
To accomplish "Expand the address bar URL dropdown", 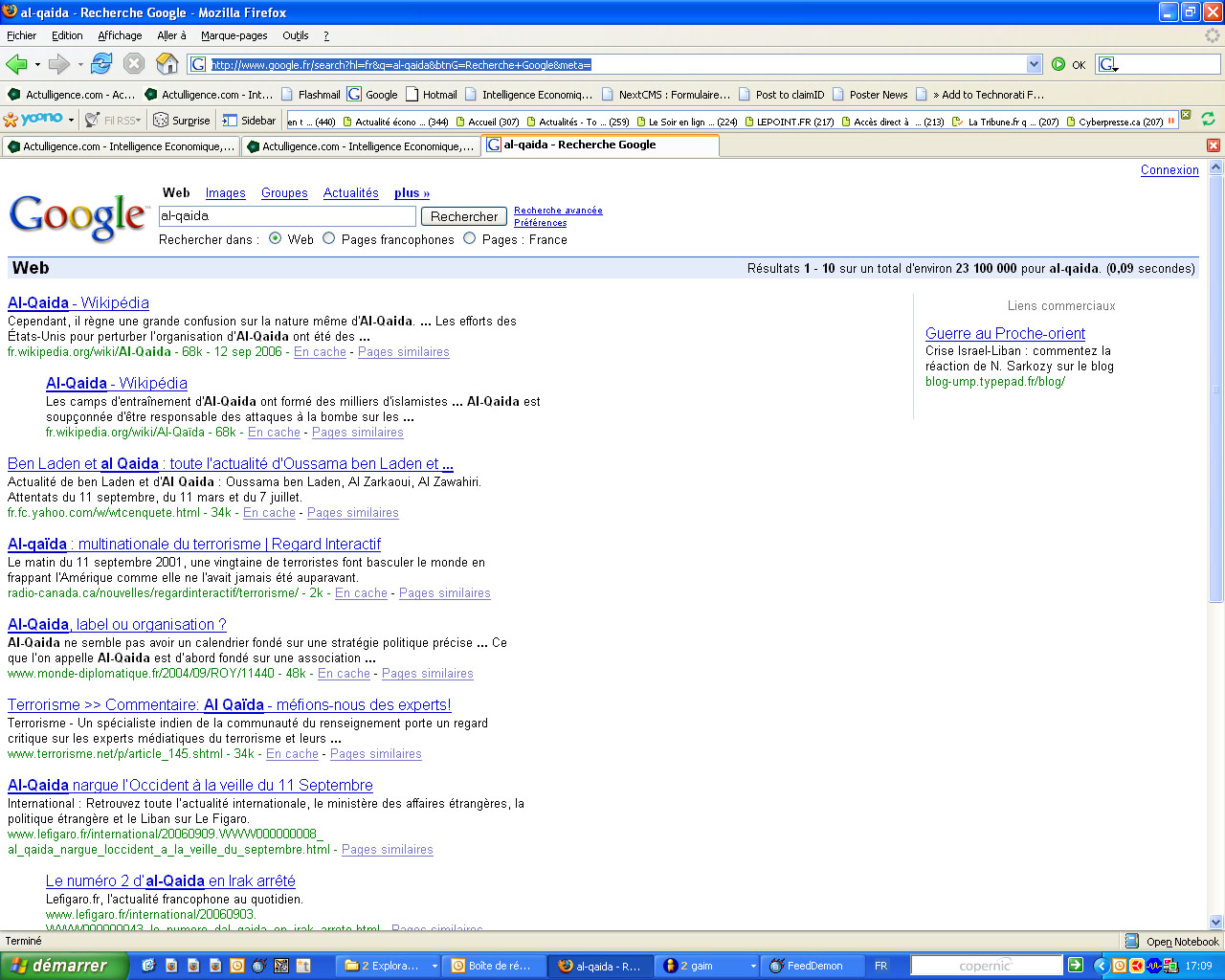I will (1034, 64).
